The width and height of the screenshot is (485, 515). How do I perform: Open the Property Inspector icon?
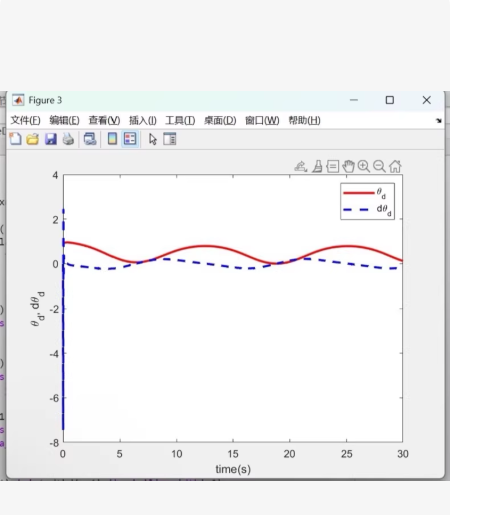(170, 139)
